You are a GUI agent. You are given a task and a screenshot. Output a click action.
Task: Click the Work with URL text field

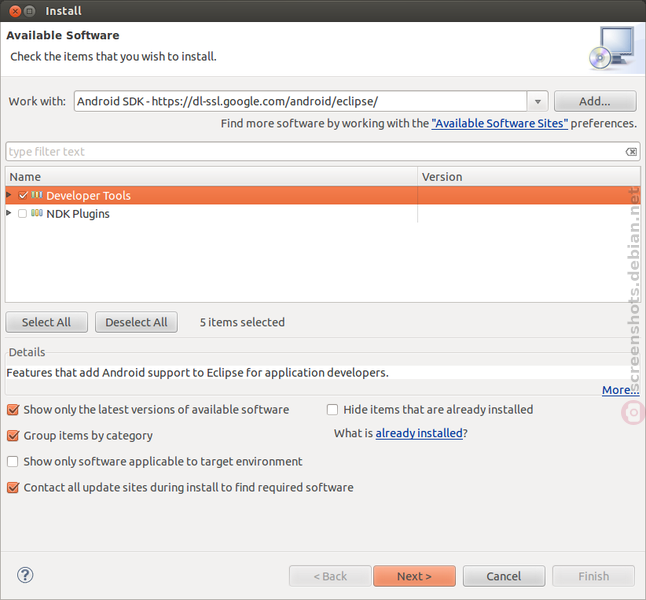click(301, 101)
